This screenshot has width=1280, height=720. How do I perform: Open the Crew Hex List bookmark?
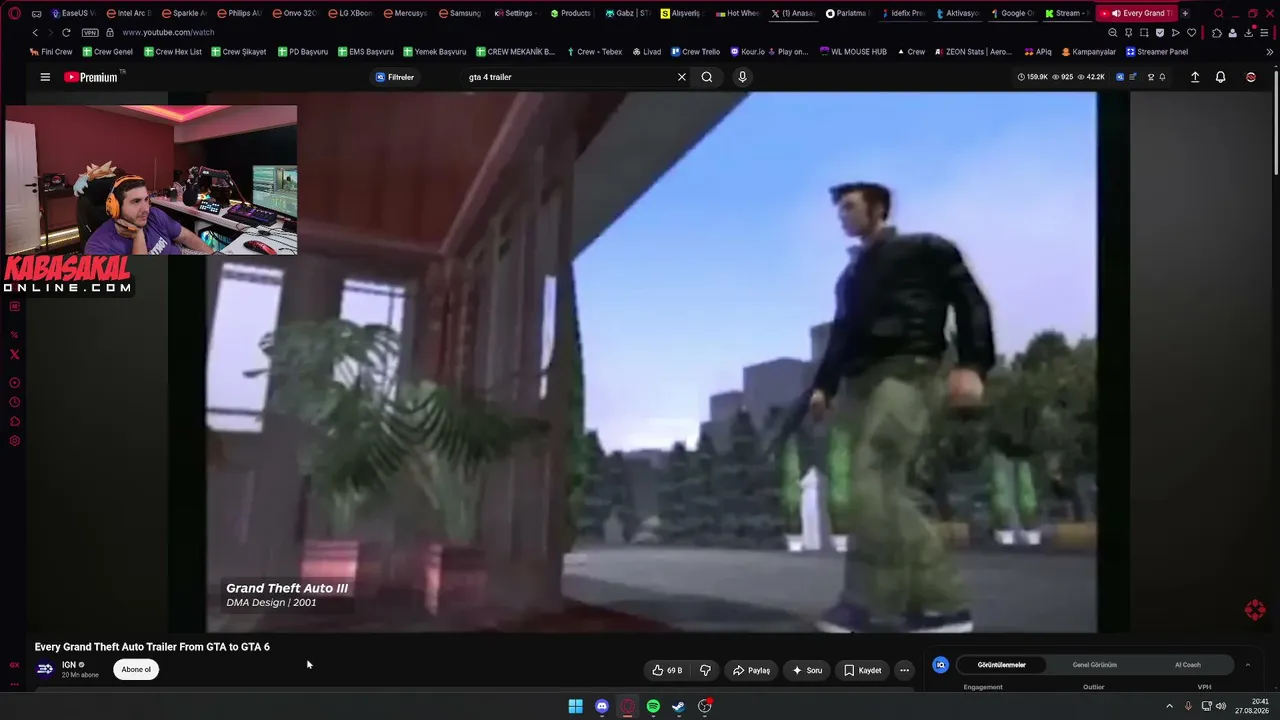(x=172, y=51)
